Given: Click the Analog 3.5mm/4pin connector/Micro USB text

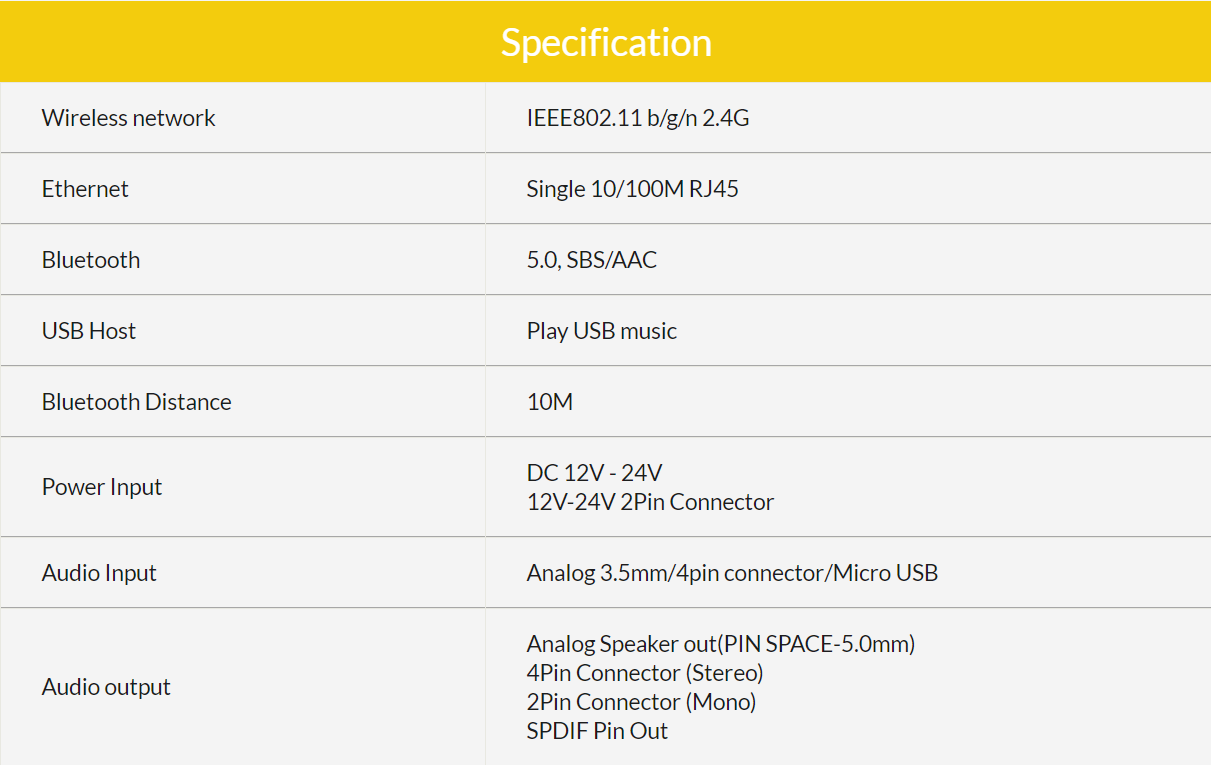Looking at the screenshot, I should pos(732,573).
